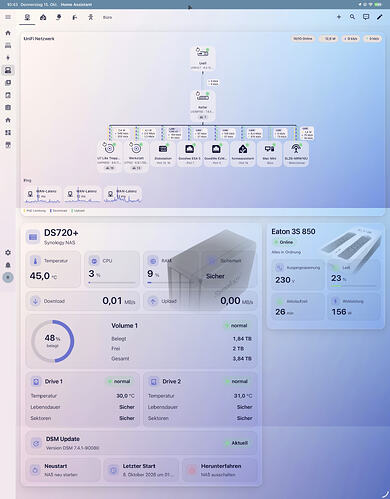The image size is (390, 499).
Task: Open the Assist chat icon
Action: coord(366,17)
